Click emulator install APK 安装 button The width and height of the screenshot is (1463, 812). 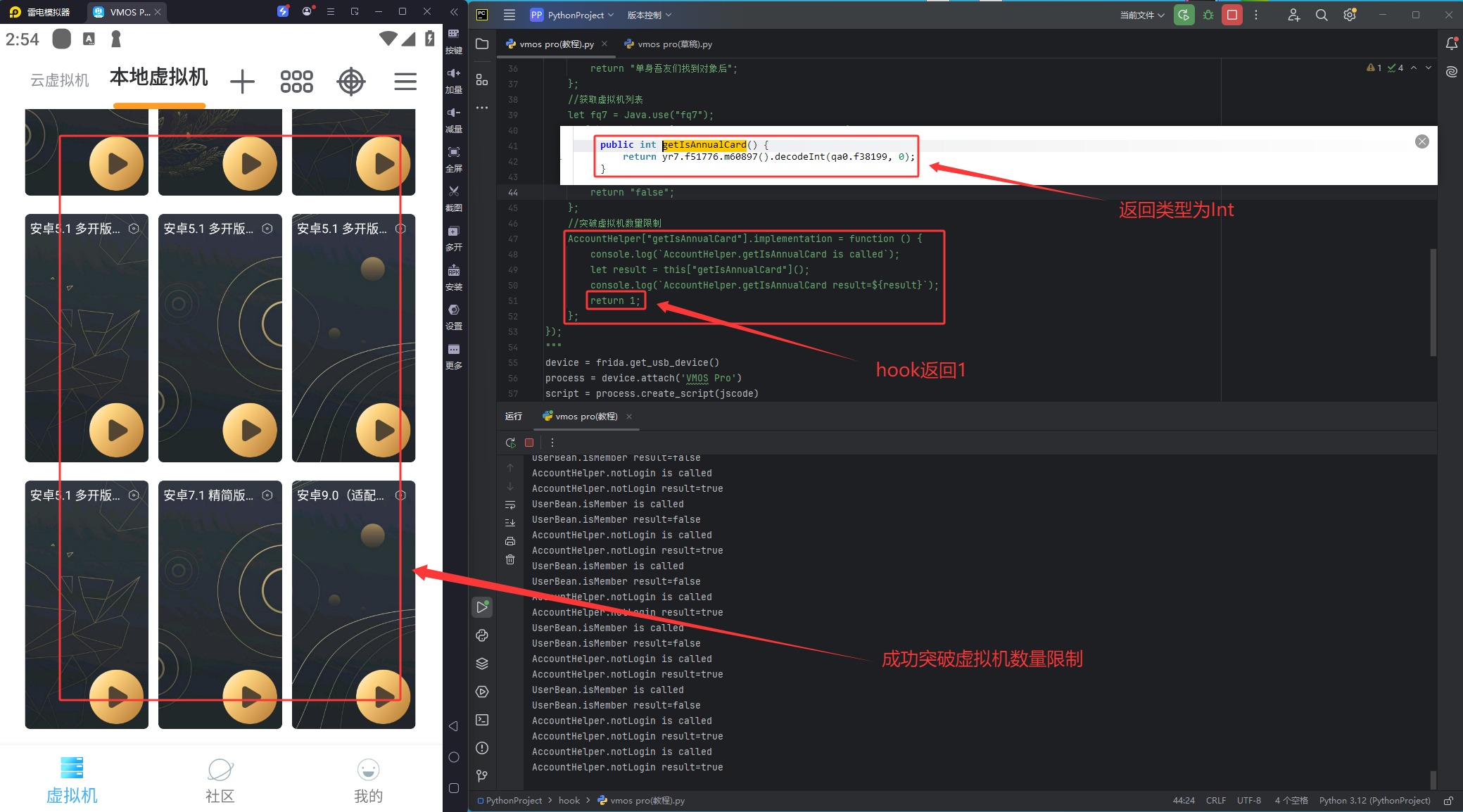tap(454, 277)
